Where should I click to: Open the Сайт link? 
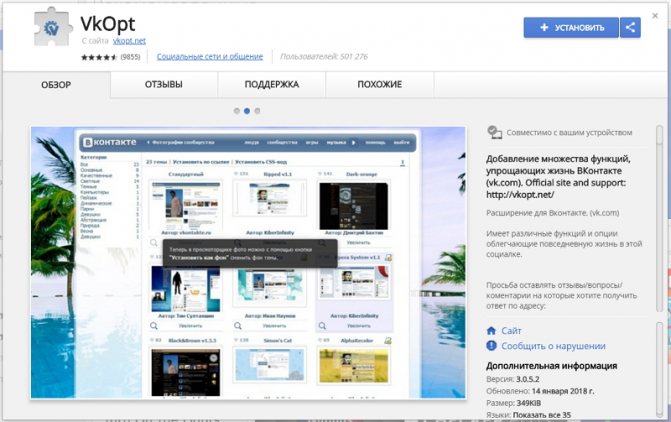(511, 330)
